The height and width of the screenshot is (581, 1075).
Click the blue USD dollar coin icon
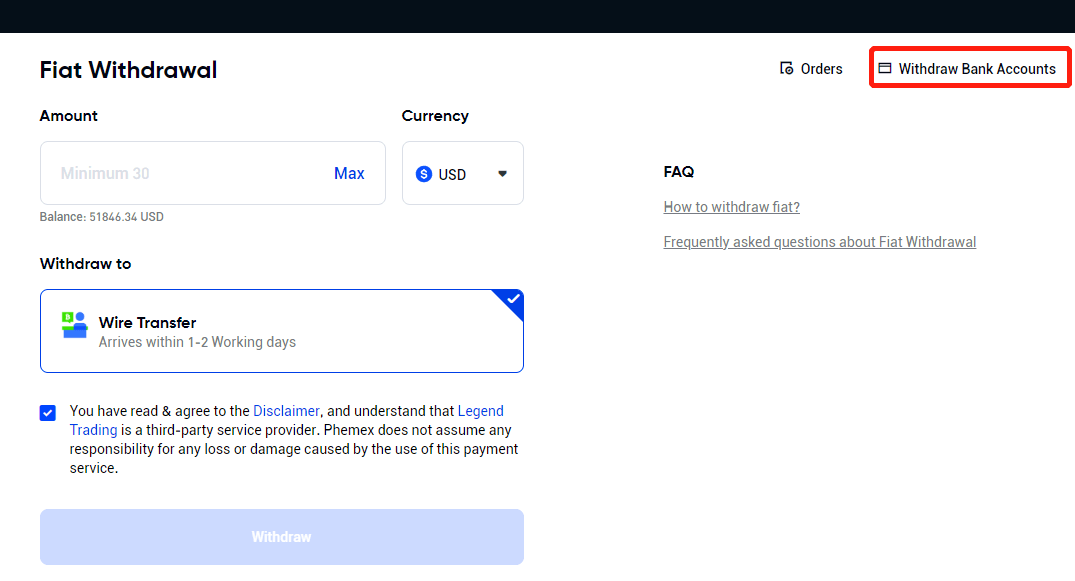(424, 174)
